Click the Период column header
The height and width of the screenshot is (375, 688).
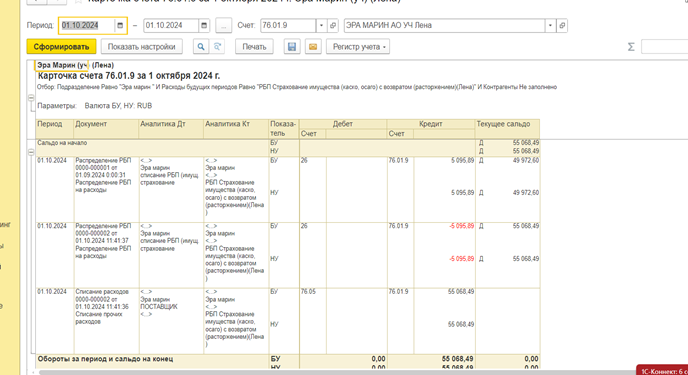coord(54,129)
